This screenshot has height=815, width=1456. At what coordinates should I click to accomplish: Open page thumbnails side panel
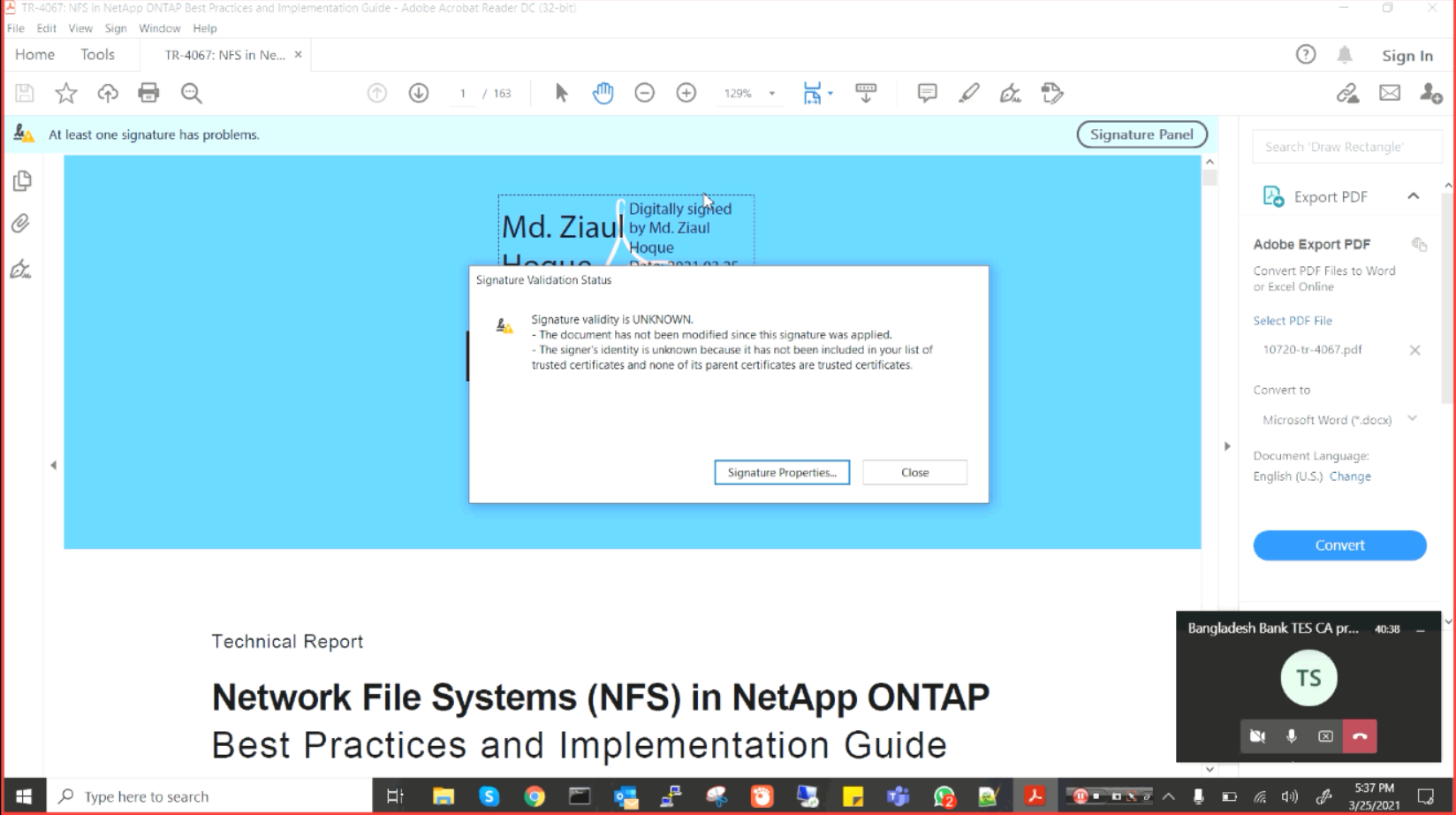[22, 181]
